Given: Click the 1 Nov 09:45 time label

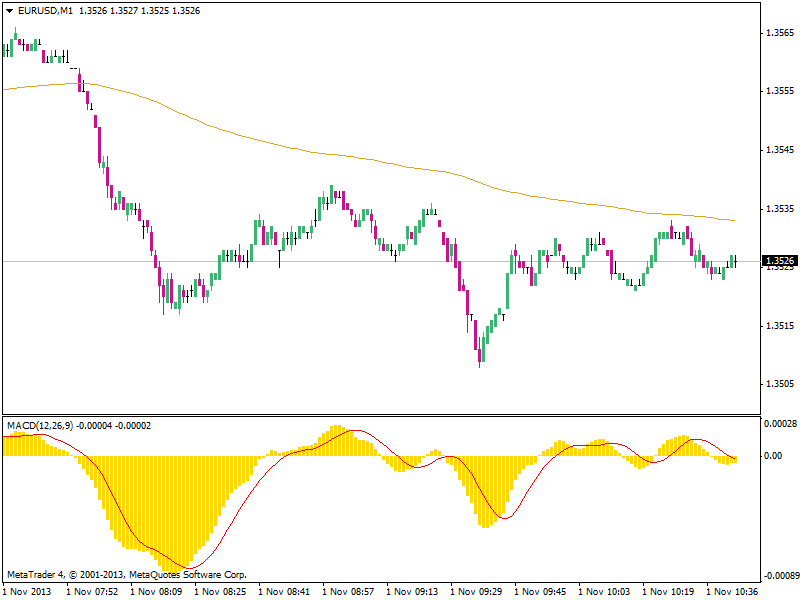Looking at the screenshot, I should click(x=540, y=591).
